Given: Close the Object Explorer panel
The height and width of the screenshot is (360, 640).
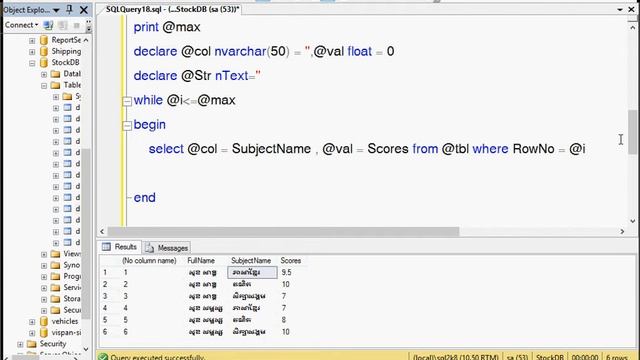Looking at the screenshot, I should (84, 9).
